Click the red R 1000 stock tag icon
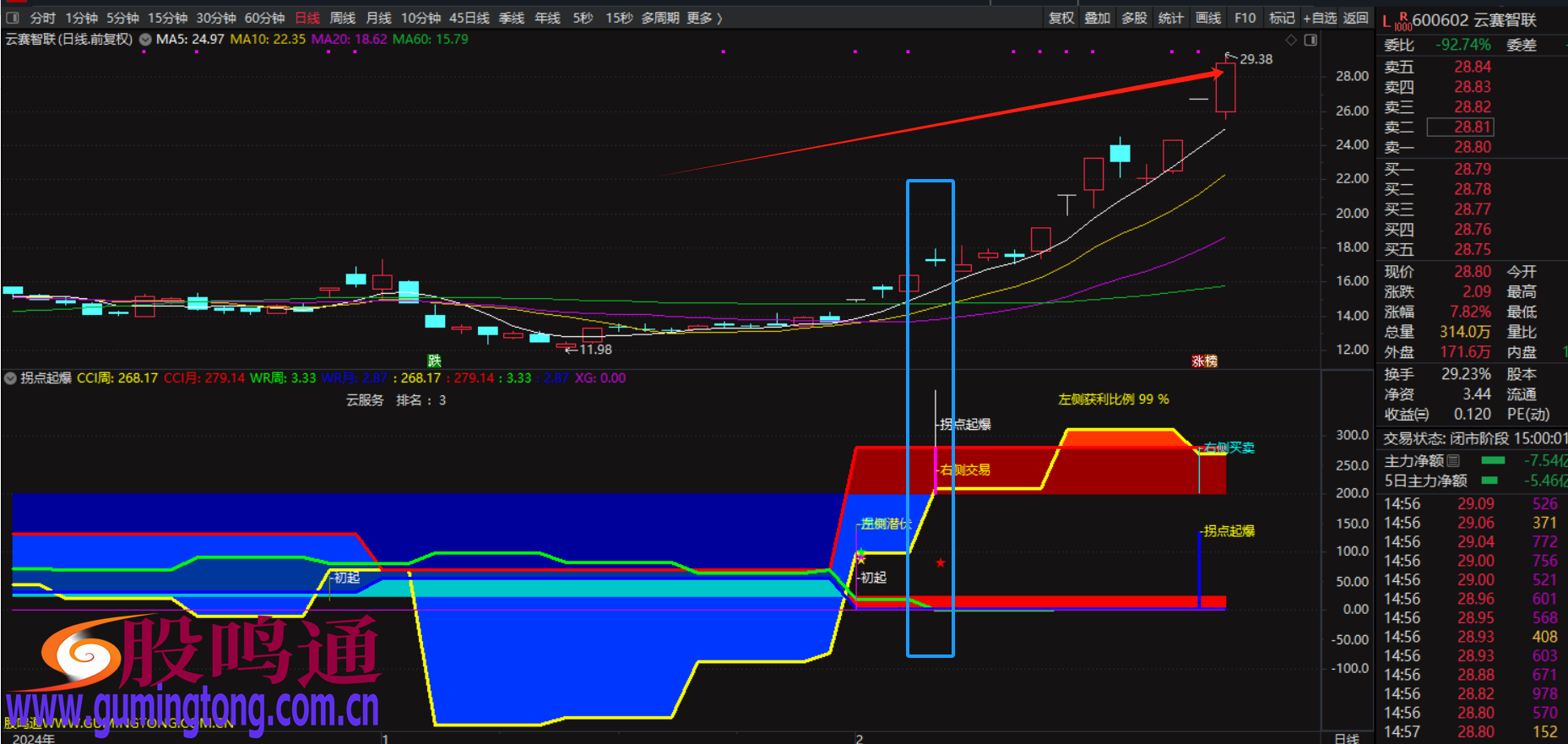The image size is (1568, 744). (x=1403, y=21)
